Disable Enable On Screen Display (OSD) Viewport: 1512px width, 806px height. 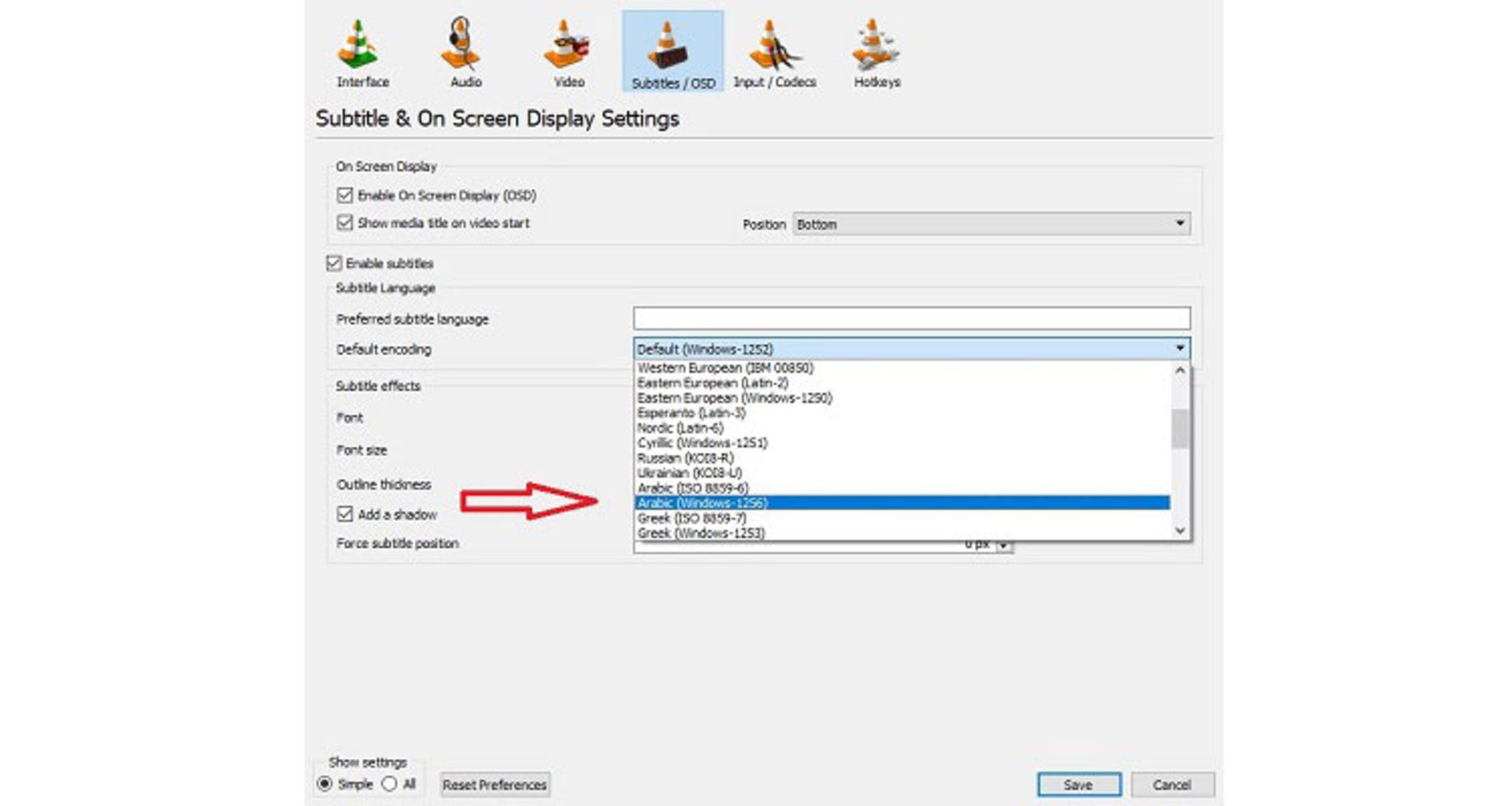click(x=344, y=195)
